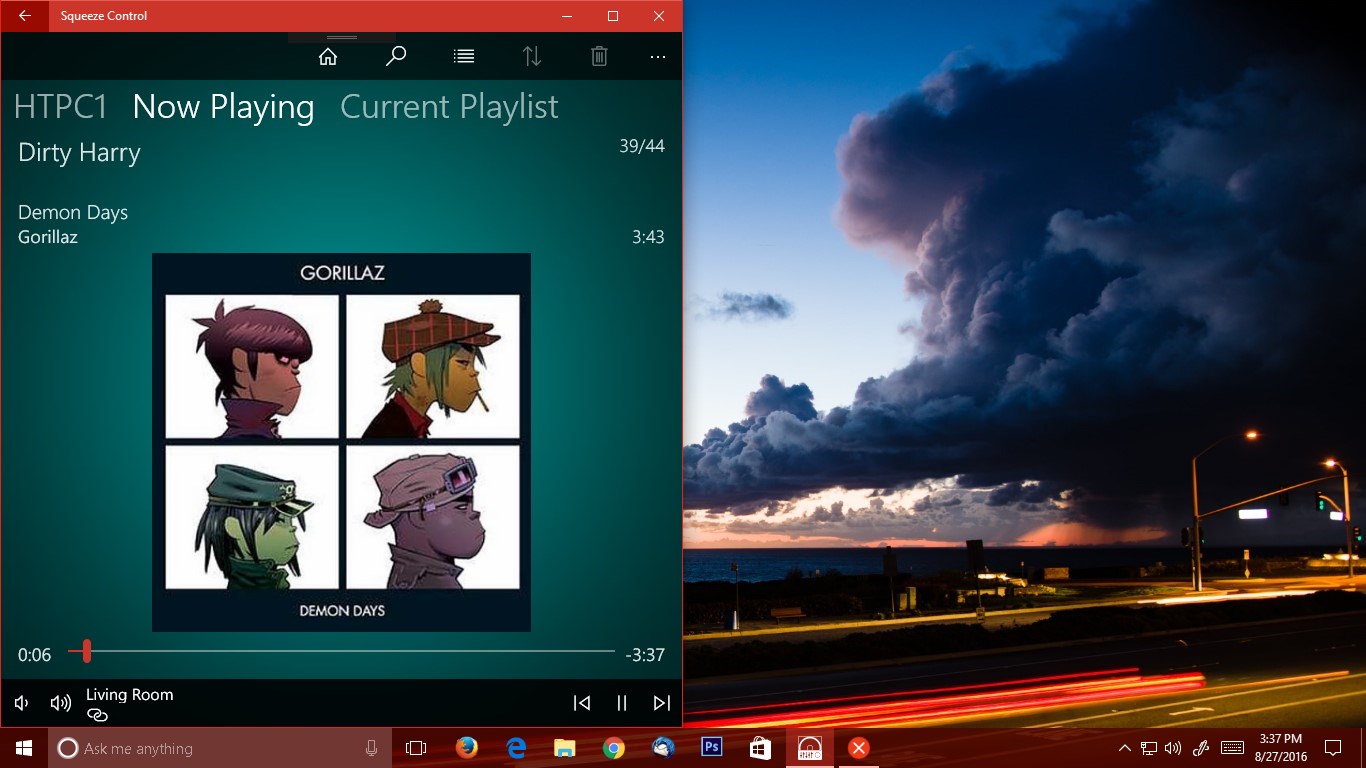Click the reorder arrows icon in toolbar
Screen dimensions: 1366x768
coord(531,56)
